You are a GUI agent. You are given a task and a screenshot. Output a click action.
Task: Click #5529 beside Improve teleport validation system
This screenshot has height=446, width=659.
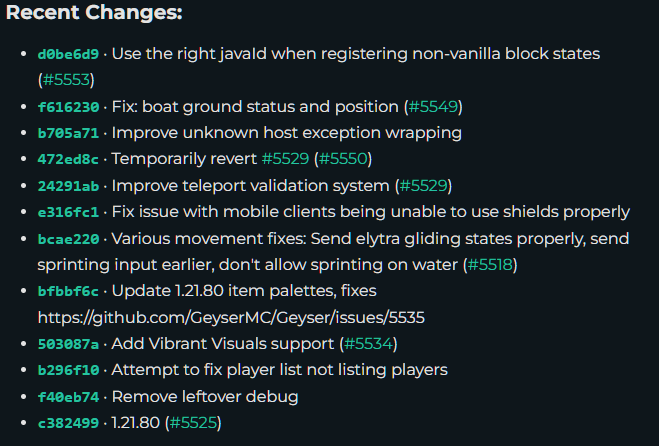click(424, 186)
